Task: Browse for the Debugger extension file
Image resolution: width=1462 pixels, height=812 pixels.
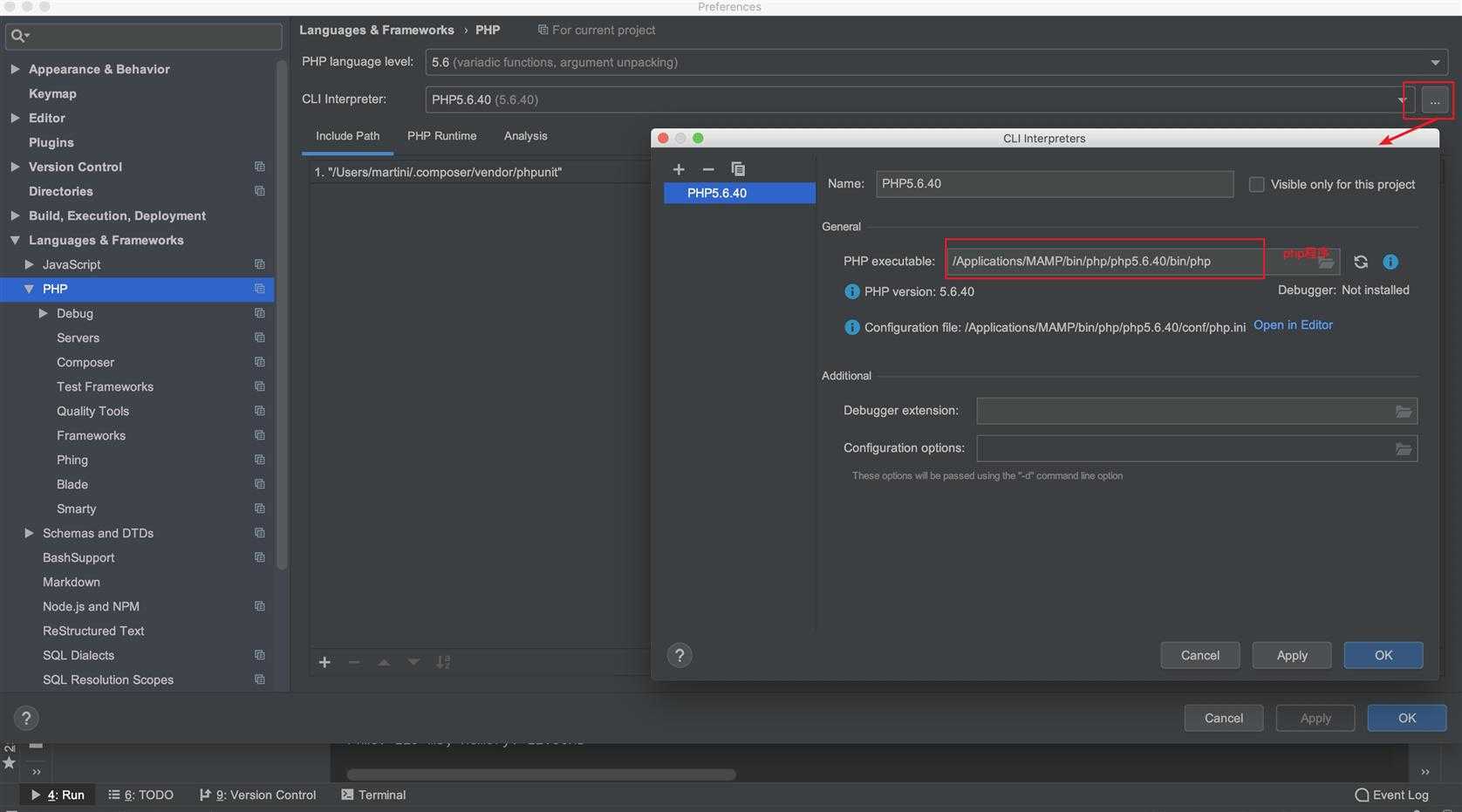Action: point(1404,412)
